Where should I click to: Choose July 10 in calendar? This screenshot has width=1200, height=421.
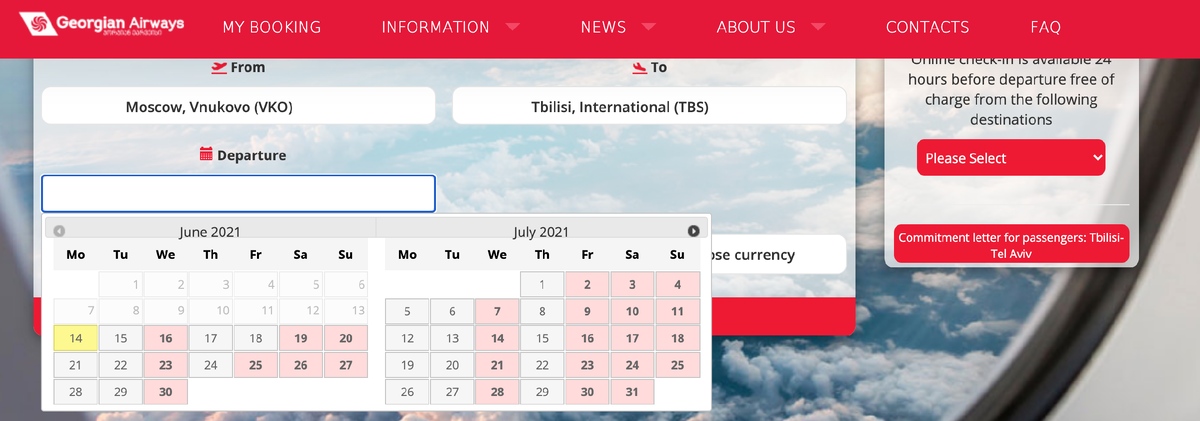[x=632, y=311]
